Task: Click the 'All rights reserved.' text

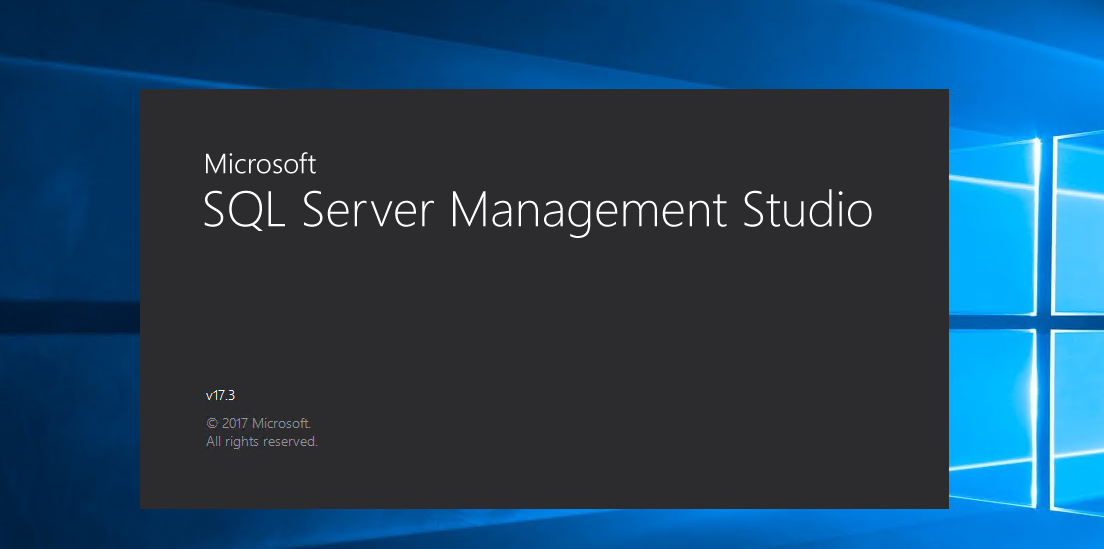Action: coord(262,442)
